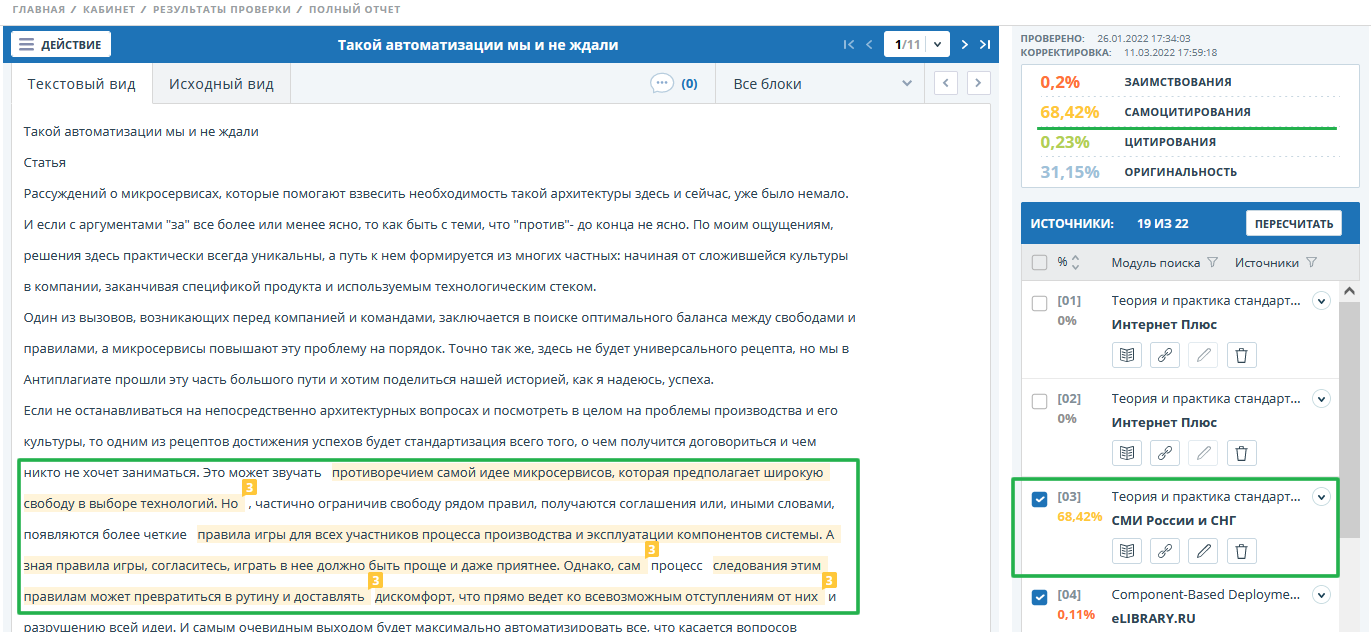Toggle the select-all sources checkbox

(x=1039, y=263)
